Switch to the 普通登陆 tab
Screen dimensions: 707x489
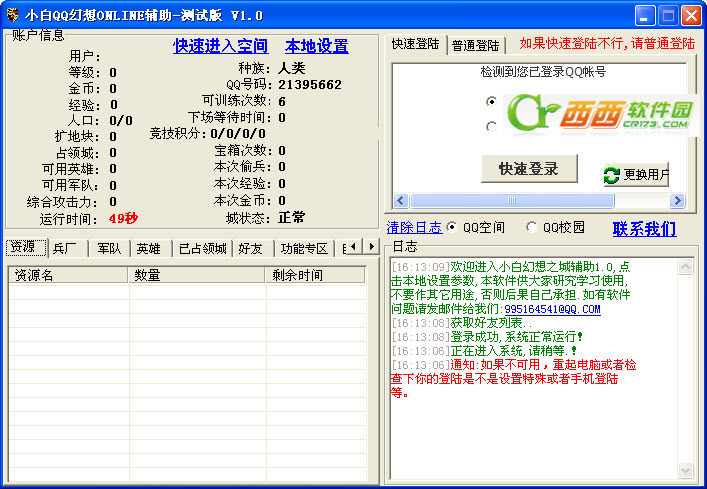click(x=476, y=46)
